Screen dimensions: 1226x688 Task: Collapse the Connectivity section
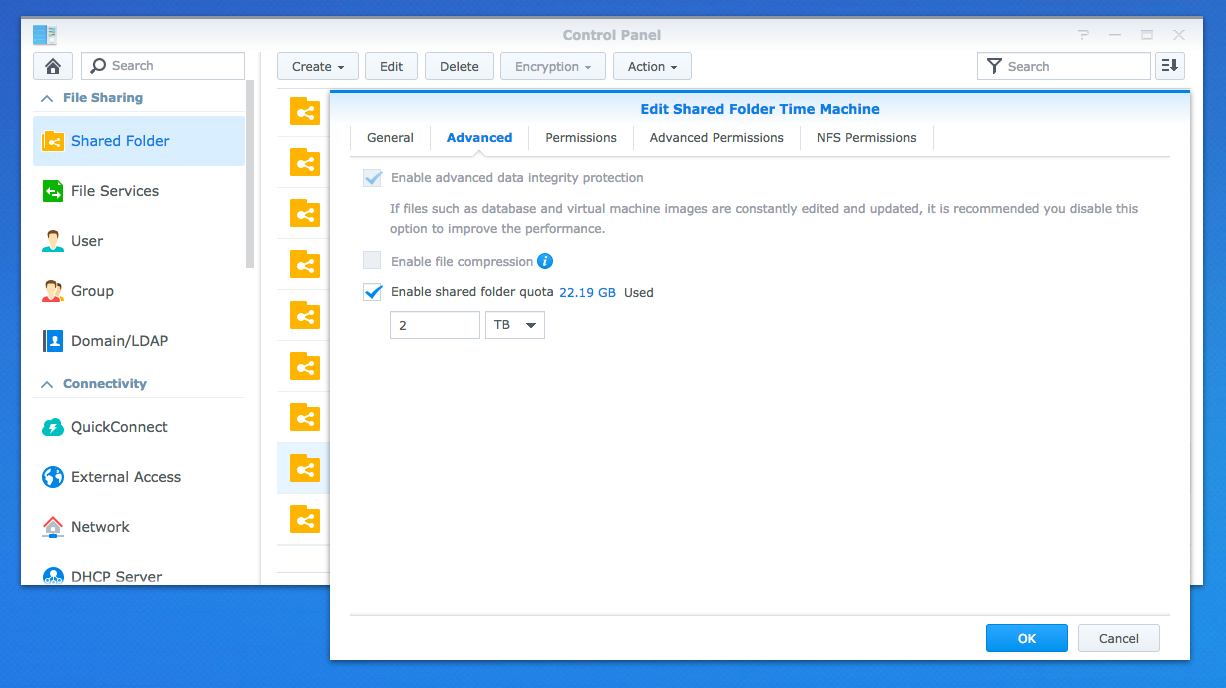(47, 384)
